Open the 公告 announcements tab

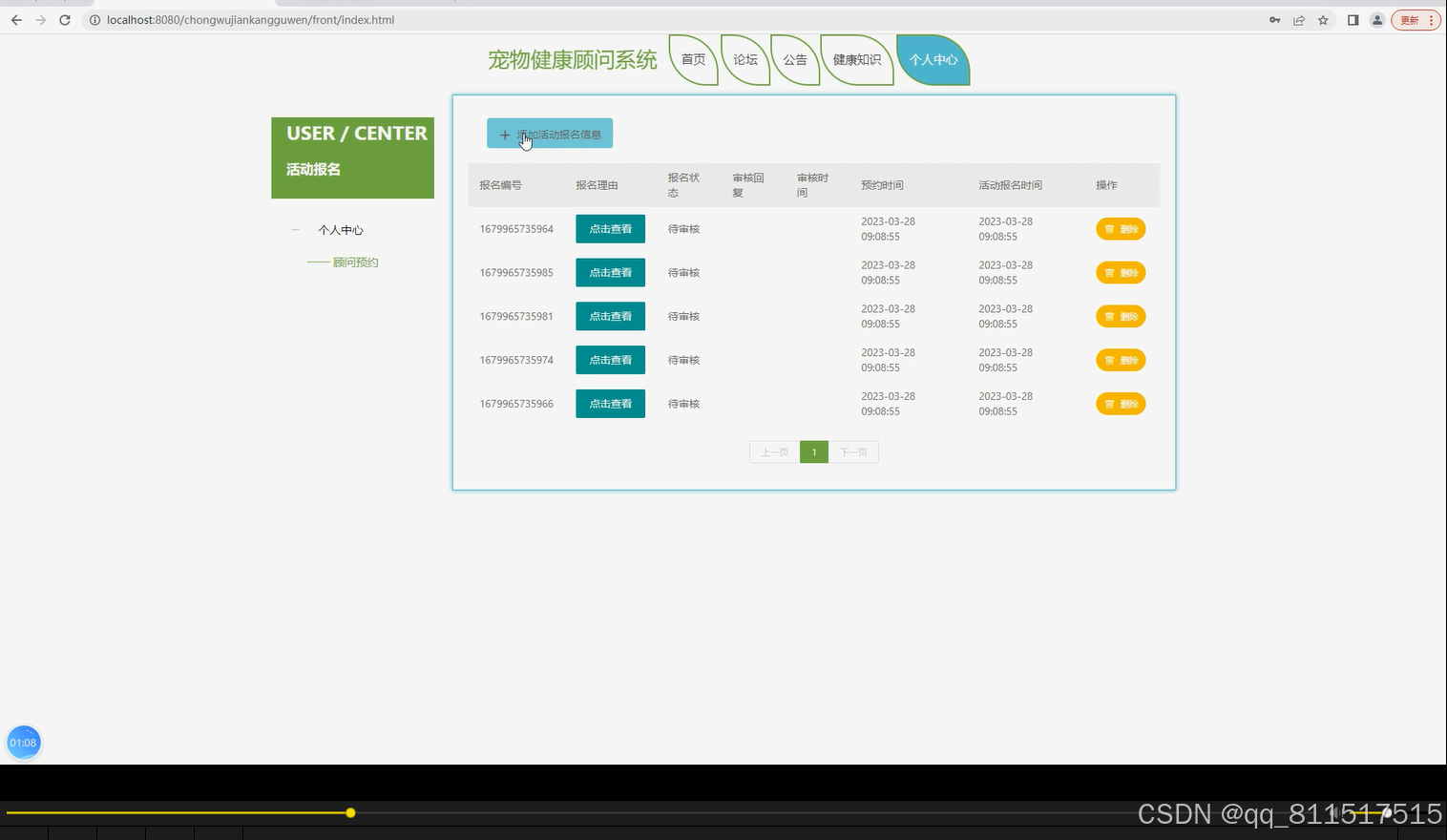(795, 59)
